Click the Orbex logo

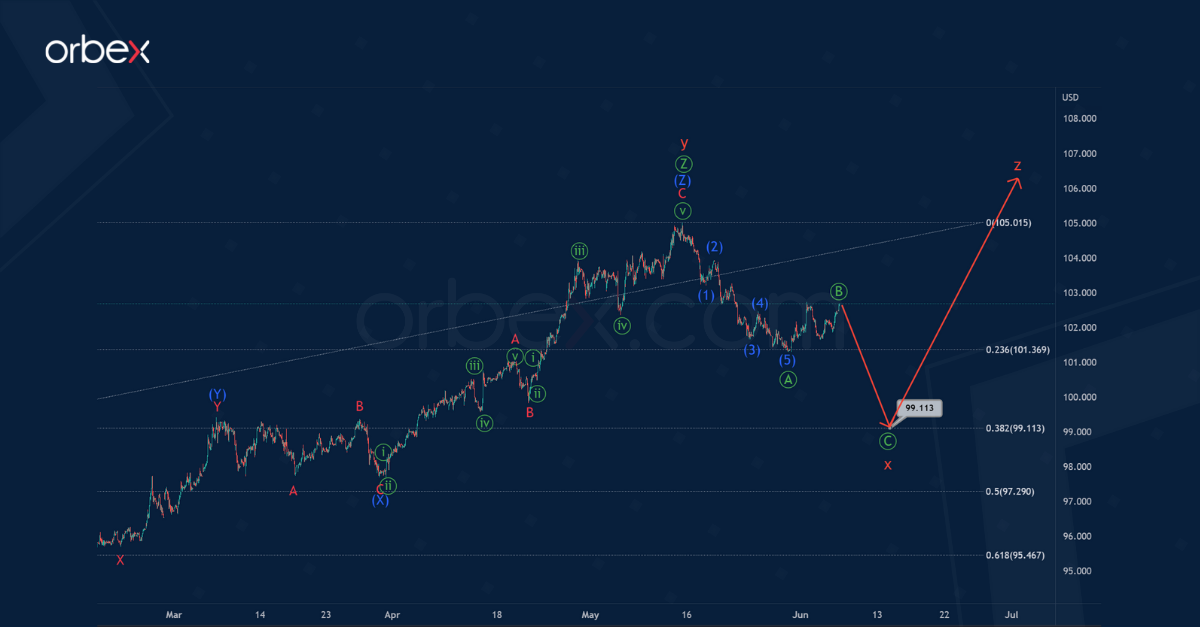(97, 52)
